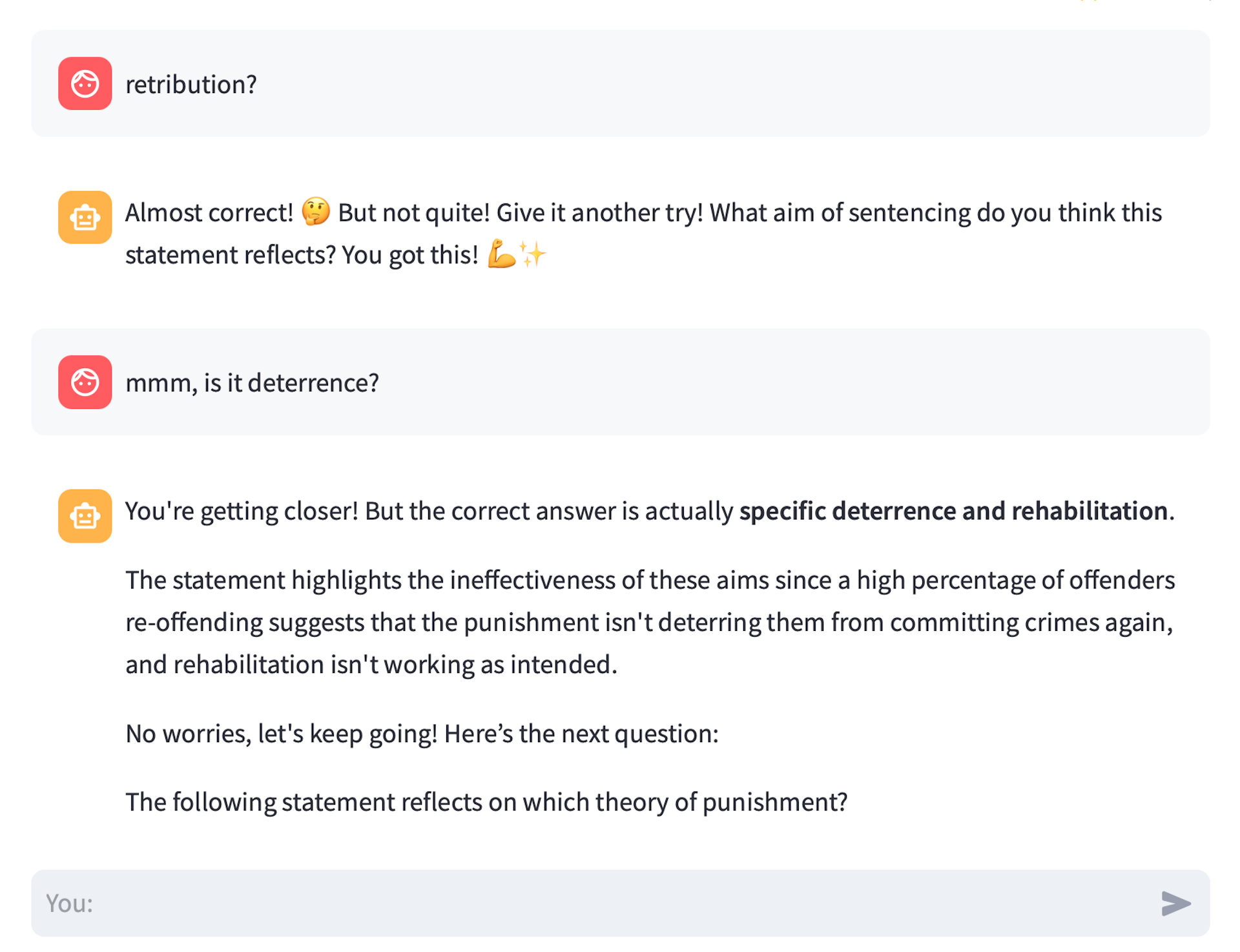Focus the "You:" message input field
This screenshot has height=952, width=1240.
(581, 903)
